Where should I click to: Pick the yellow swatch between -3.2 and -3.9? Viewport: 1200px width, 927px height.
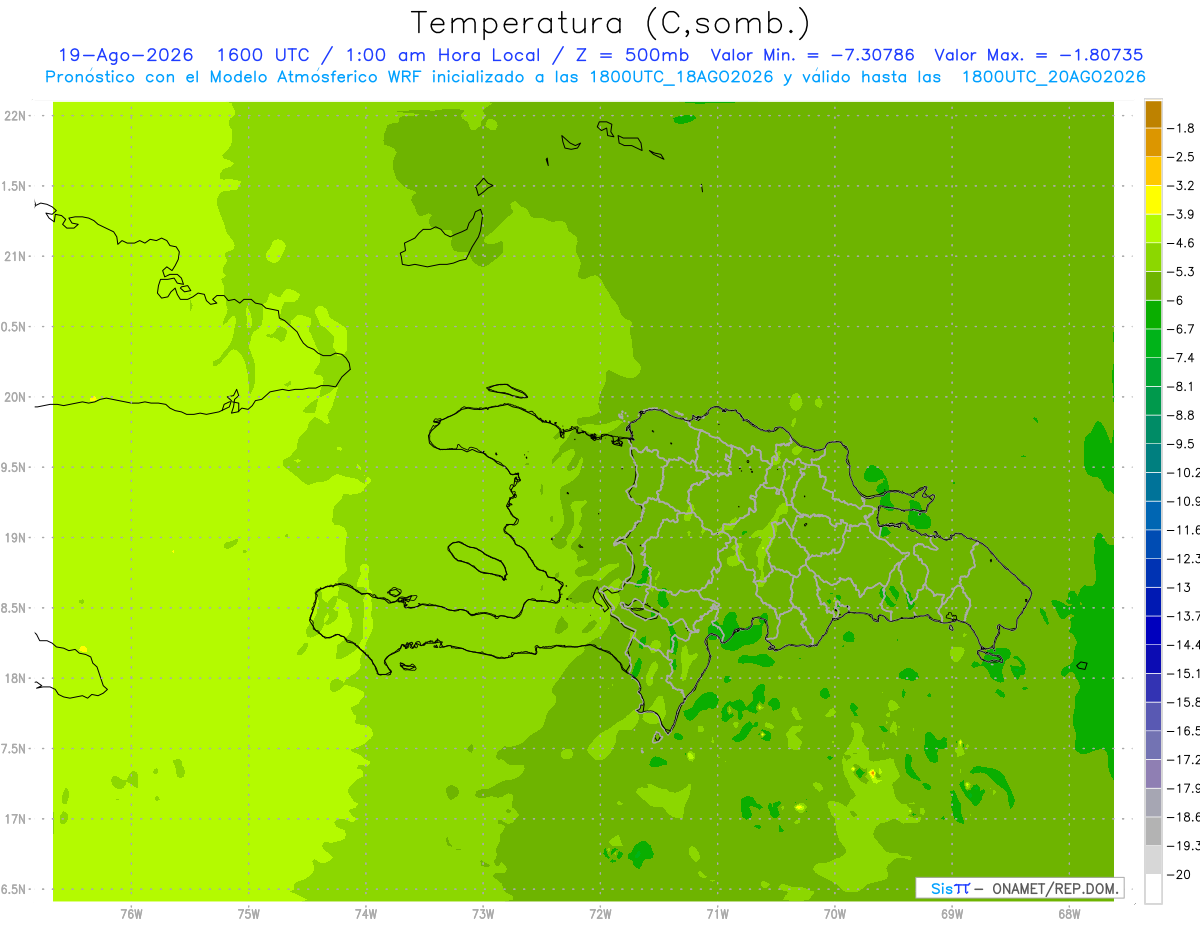pos(1153,200)
